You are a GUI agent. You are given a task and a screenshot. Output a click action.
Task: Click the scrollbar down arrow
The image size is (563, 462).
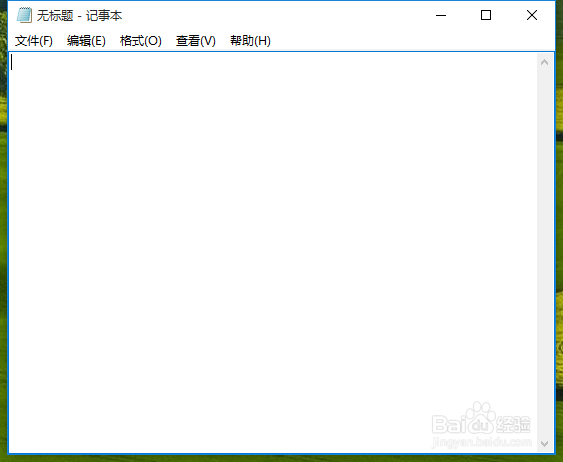[544, 444]
